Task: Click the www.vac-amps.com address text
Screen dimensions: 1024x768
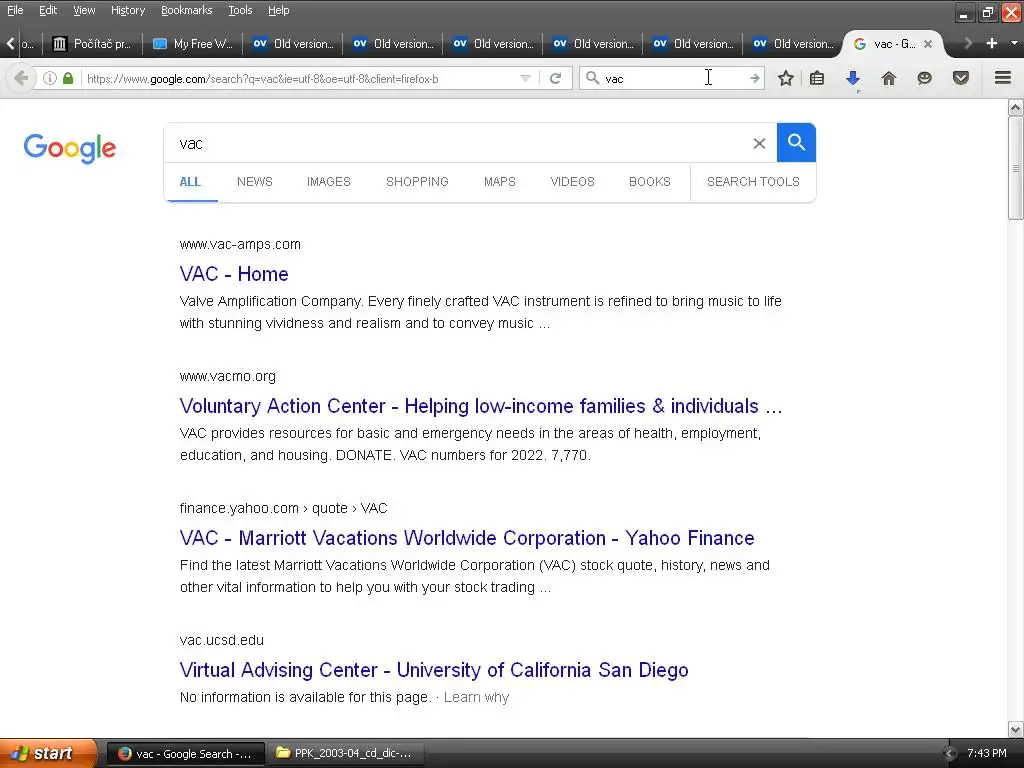Action: [240, 244]
